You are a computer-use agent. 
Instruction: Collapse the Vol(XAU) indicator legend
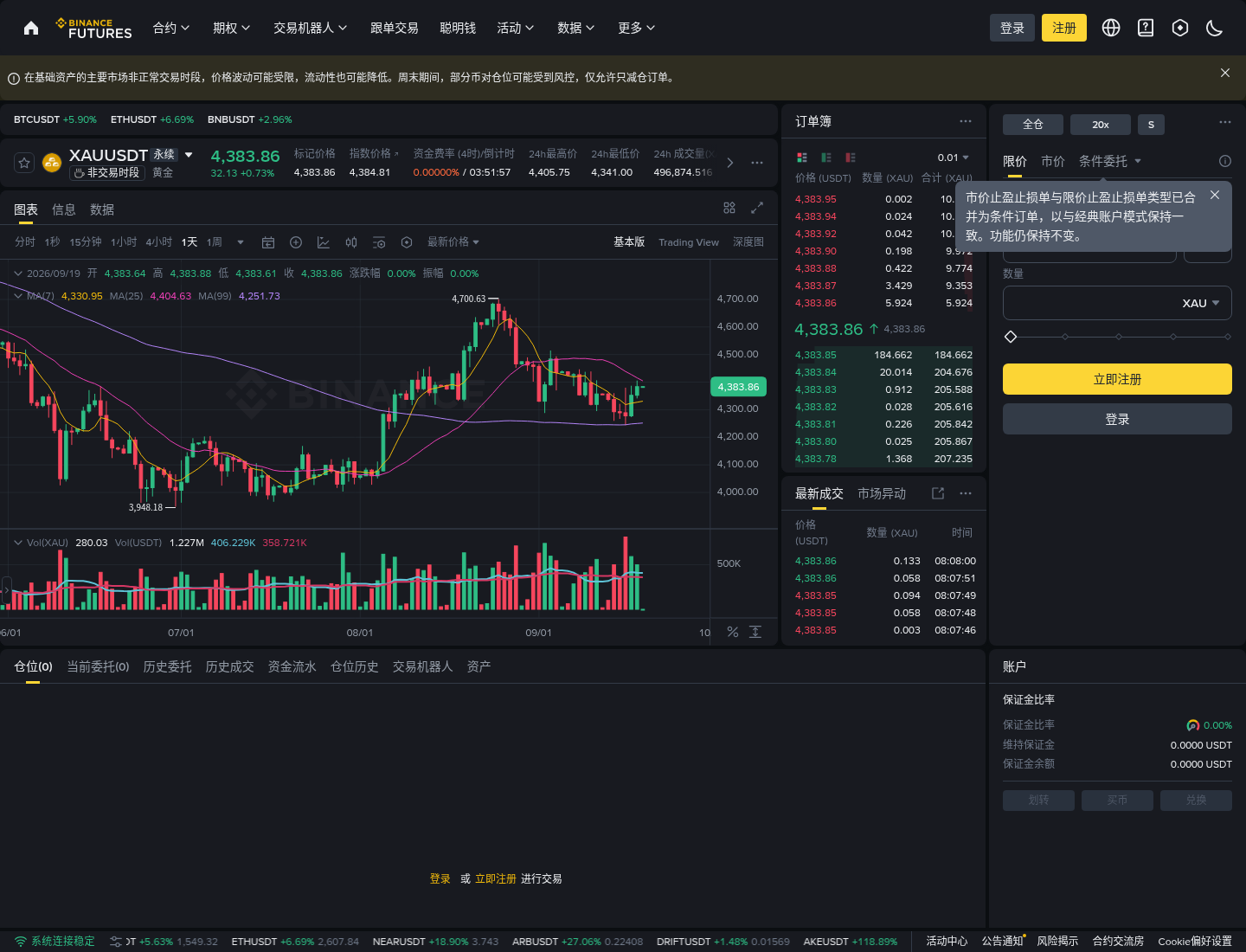tap(18, 543)
